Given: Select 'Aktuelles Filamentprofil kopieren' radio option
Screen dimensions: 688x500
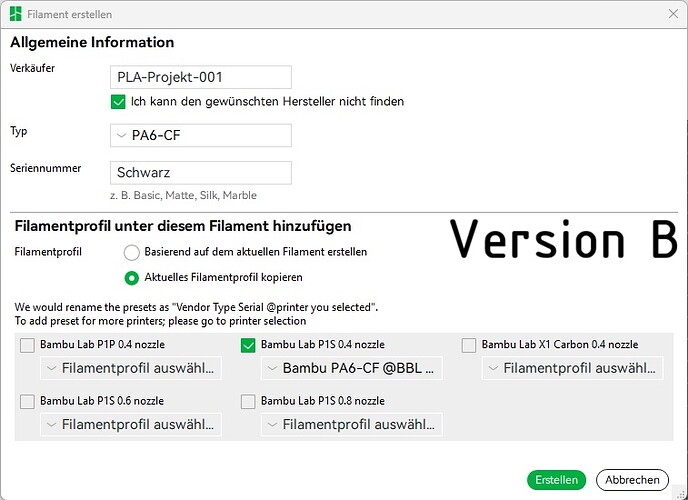Looking at the screenshot, I should click(x=132, y=278).
